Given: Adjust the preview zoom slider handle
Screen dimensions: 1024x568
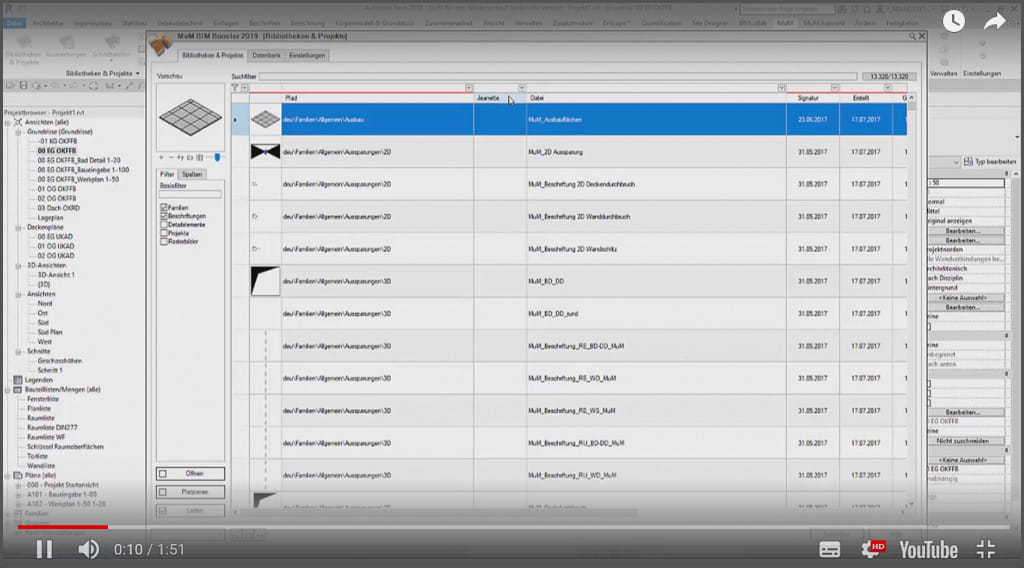Looking at the screenshot, I should pyautogui.click(x=218, y=157).
